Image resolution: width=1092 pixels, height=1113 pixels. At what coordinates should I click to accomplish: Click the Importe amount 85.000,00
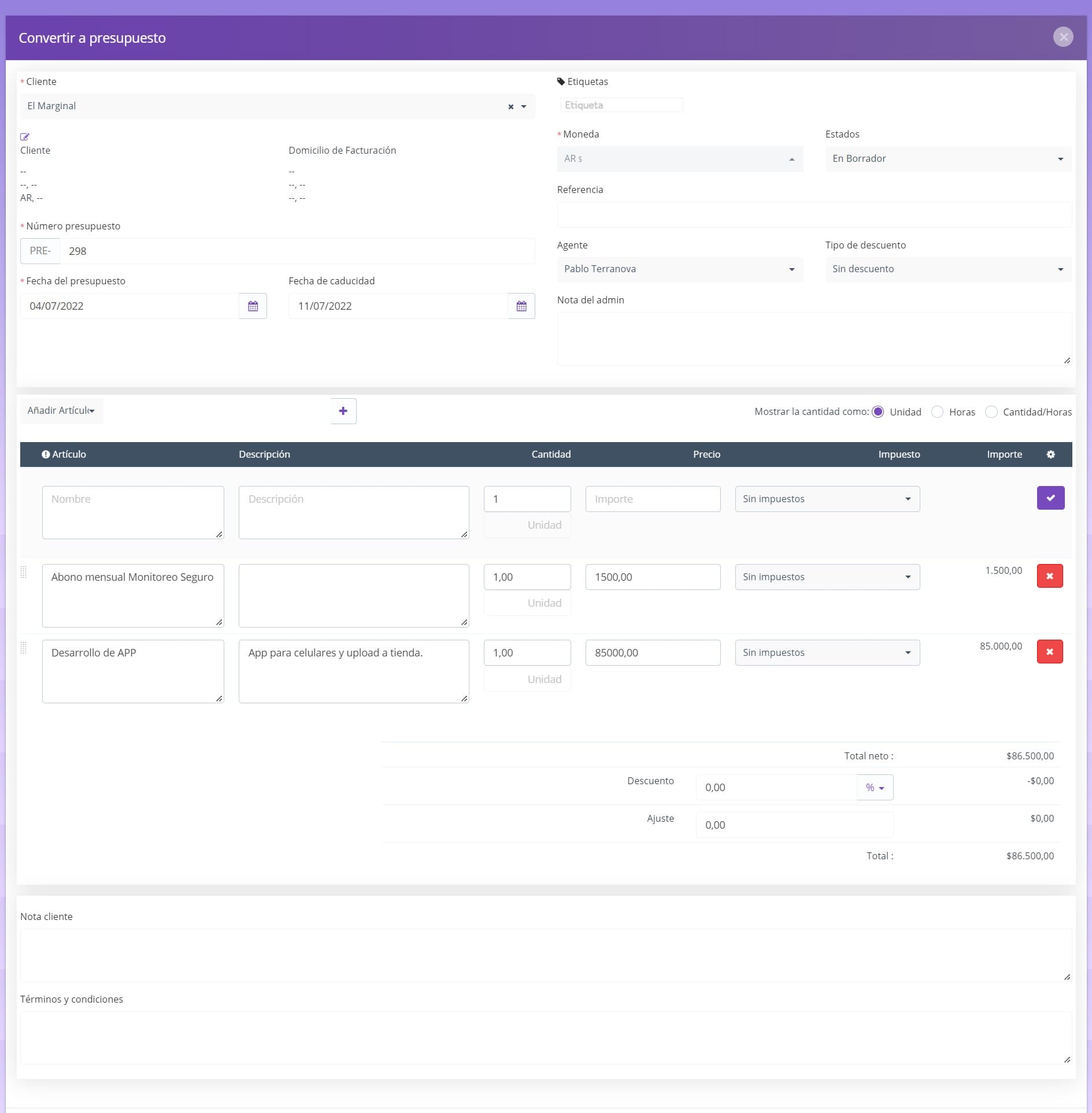click(1001, 646)
